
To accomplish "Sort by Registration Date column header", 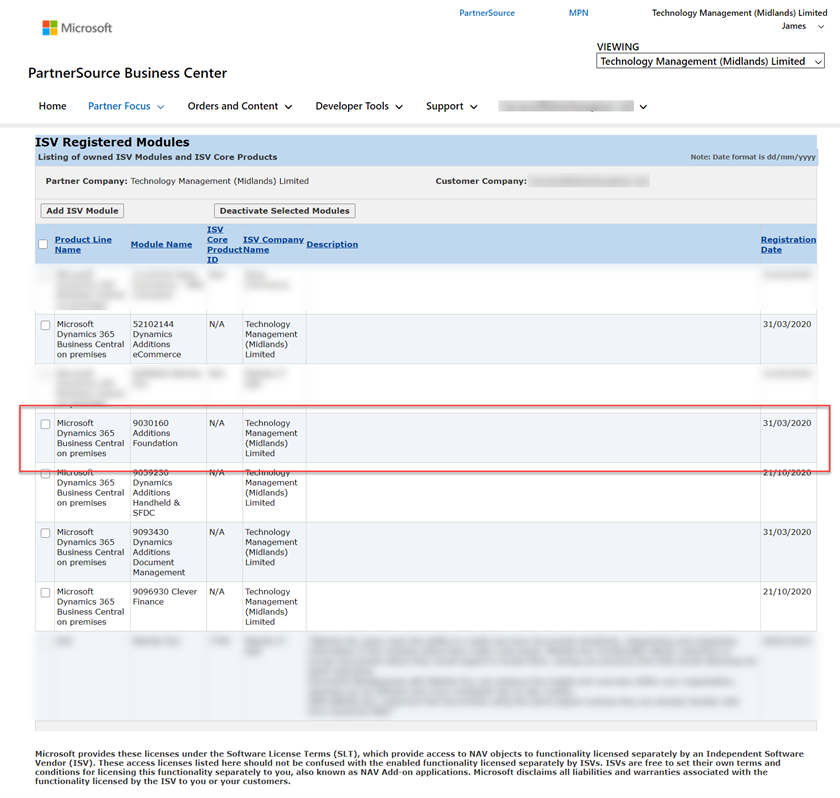I will click(788, 244).
